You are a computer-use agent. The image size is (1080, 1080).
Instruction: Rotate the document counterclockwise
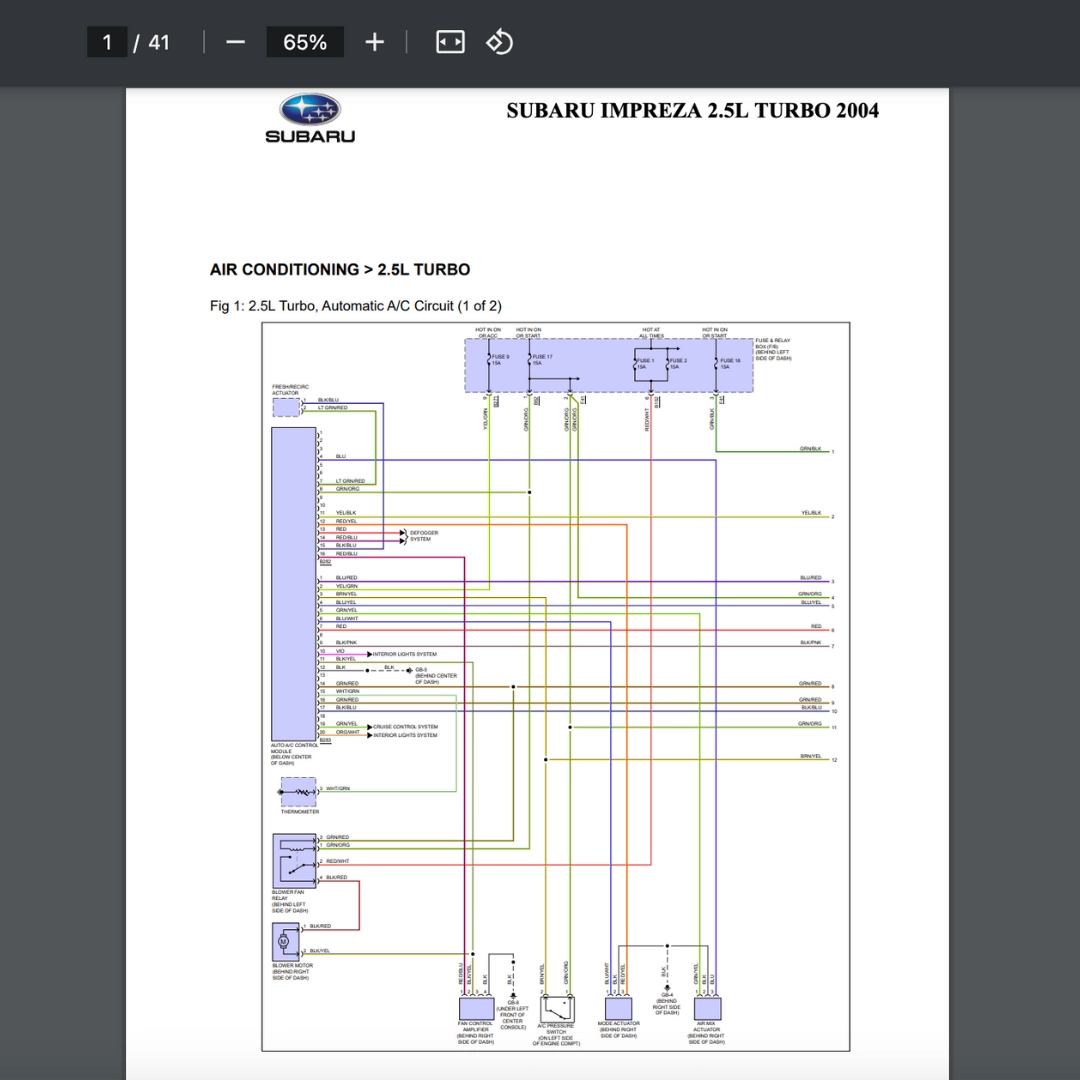[x=499, y=43]
